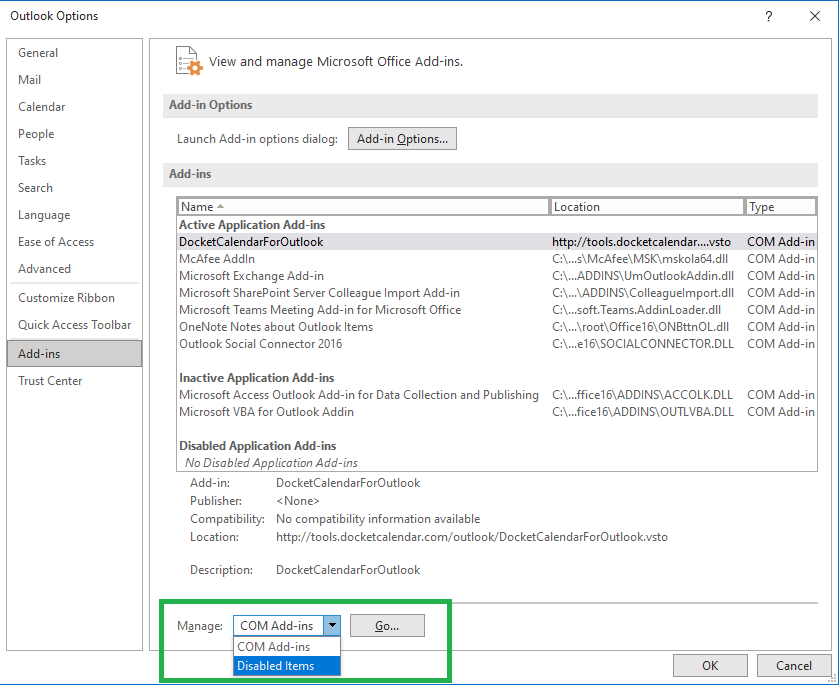Image resolution: width=839 pixels, height=685 pixels.
Task: Choose Disabled Items from Manage list
Action: coord(287,666)
